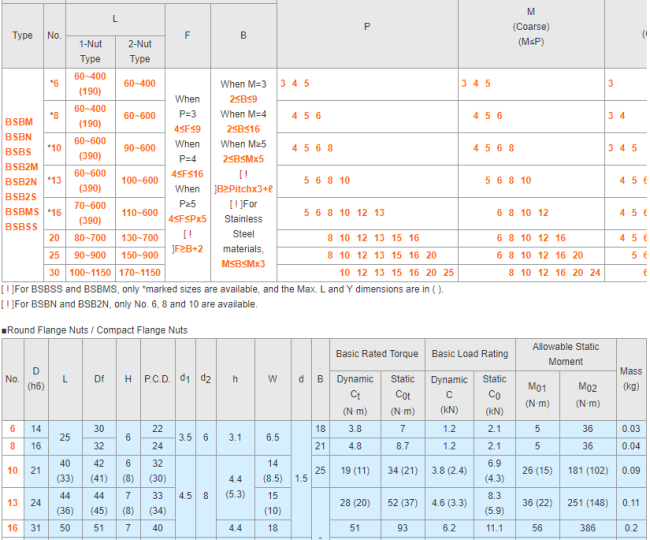Select the 170~1150 length range cell
The width and height of the screenshot is (650, 540).
pyautogui.click(x=140, y=272)
